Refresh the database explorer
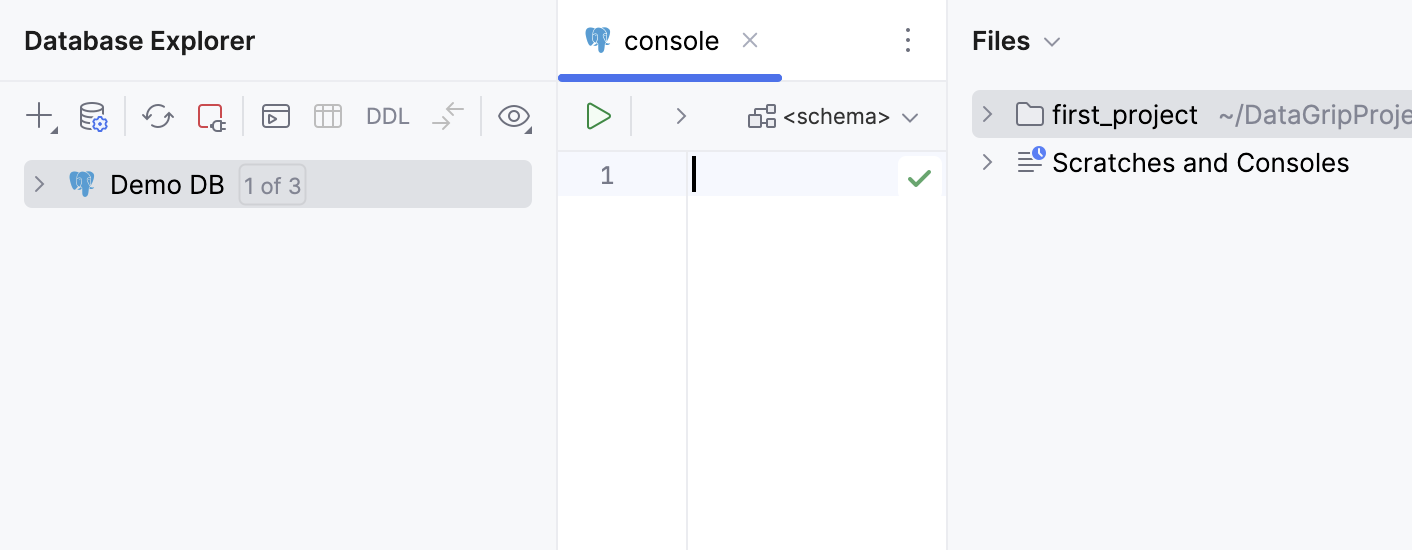The width and height of the screenshot is (1412, 550). coord(157,116)
